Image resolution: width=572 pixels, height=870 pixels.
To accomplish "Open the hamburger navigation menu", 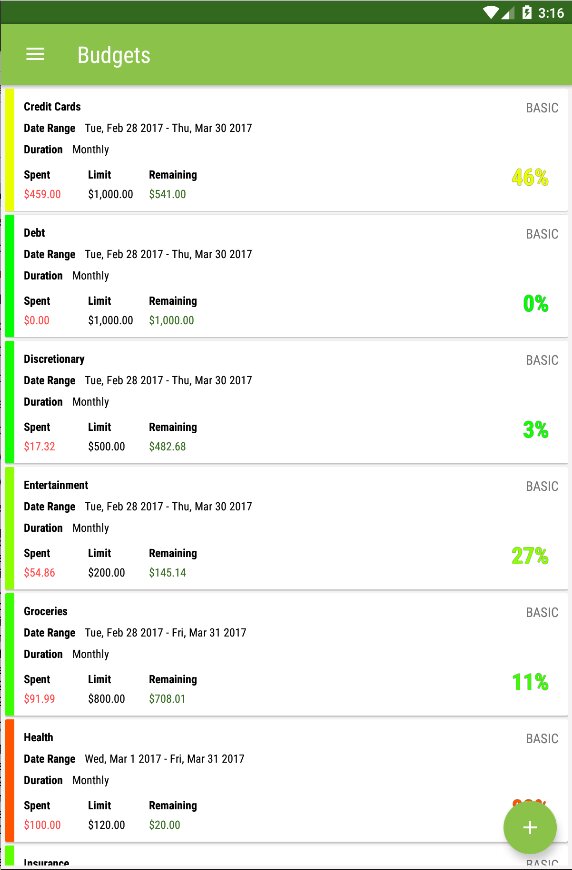I will click(x=35, y=54).
